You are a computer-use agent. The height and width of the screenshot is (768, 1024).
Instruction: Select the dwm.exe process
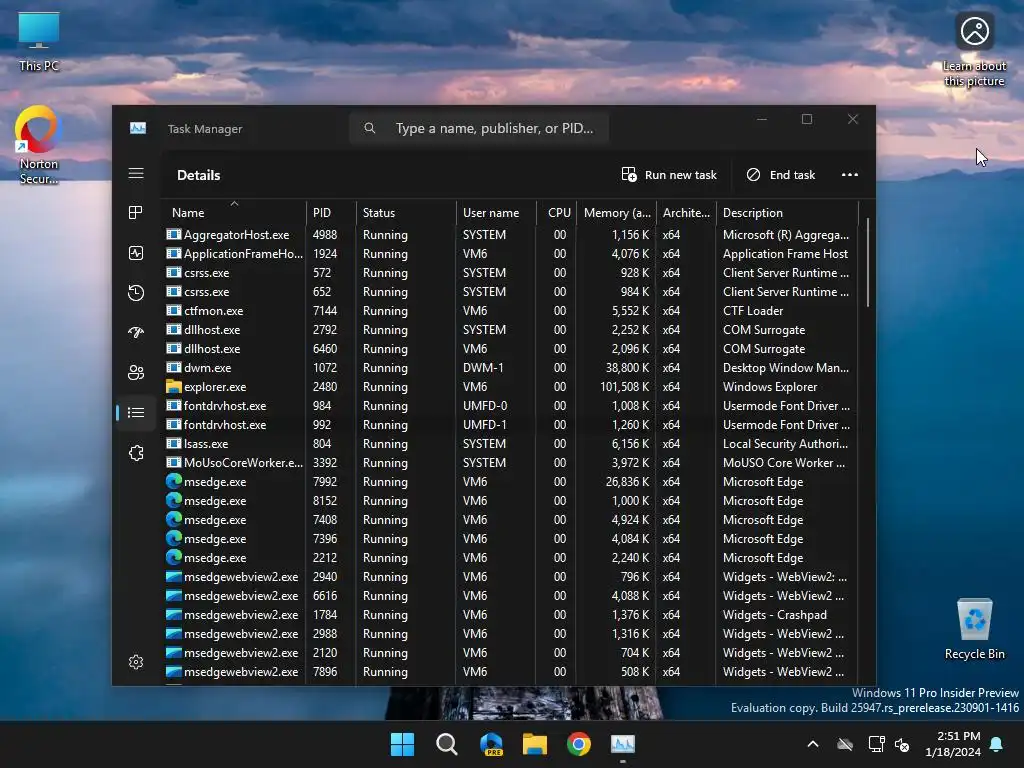point(208,368)
